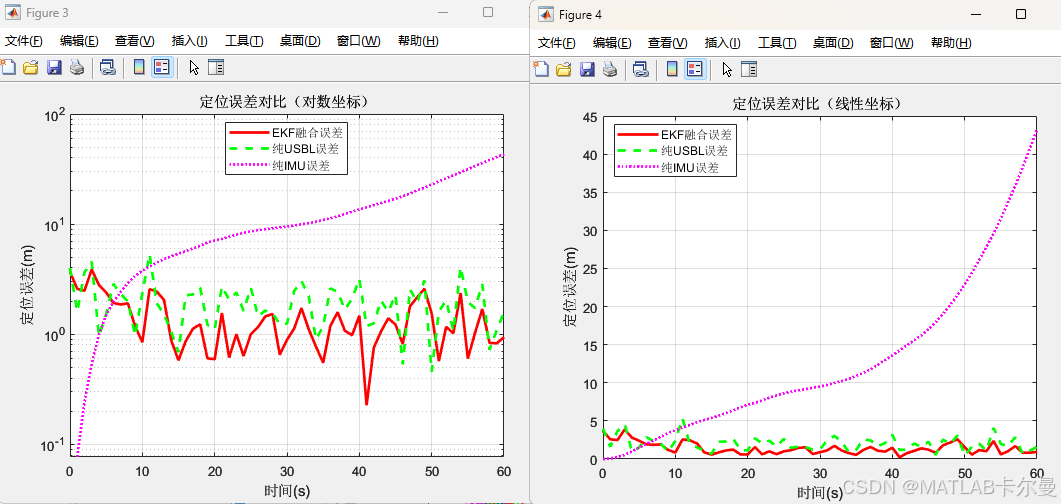The width and height of the screenshot is (1061, 504).
Task: Click MATLAB logo icon in Figure 3 title bar
Action: (13, 13)
